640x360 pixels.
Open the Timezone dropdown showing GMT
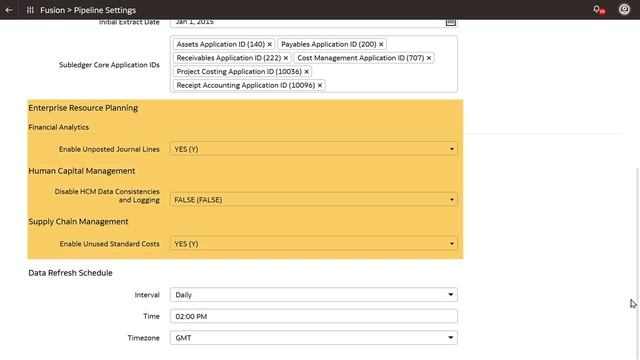tap(313, 338)
